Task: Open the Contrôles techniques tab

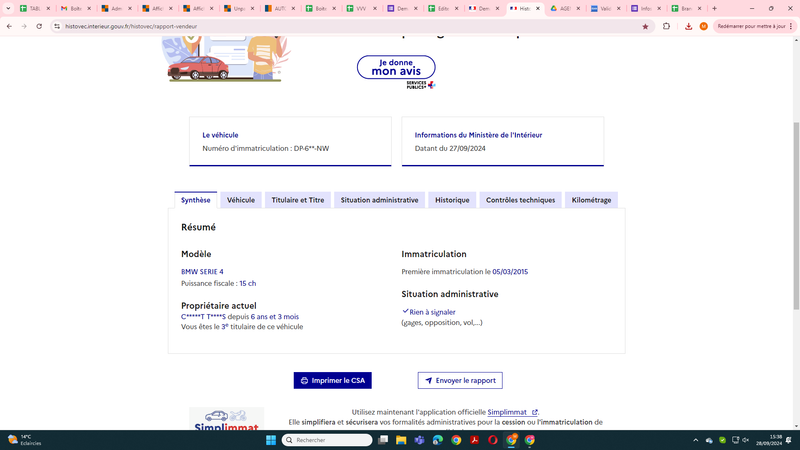Action: [520, 200]
